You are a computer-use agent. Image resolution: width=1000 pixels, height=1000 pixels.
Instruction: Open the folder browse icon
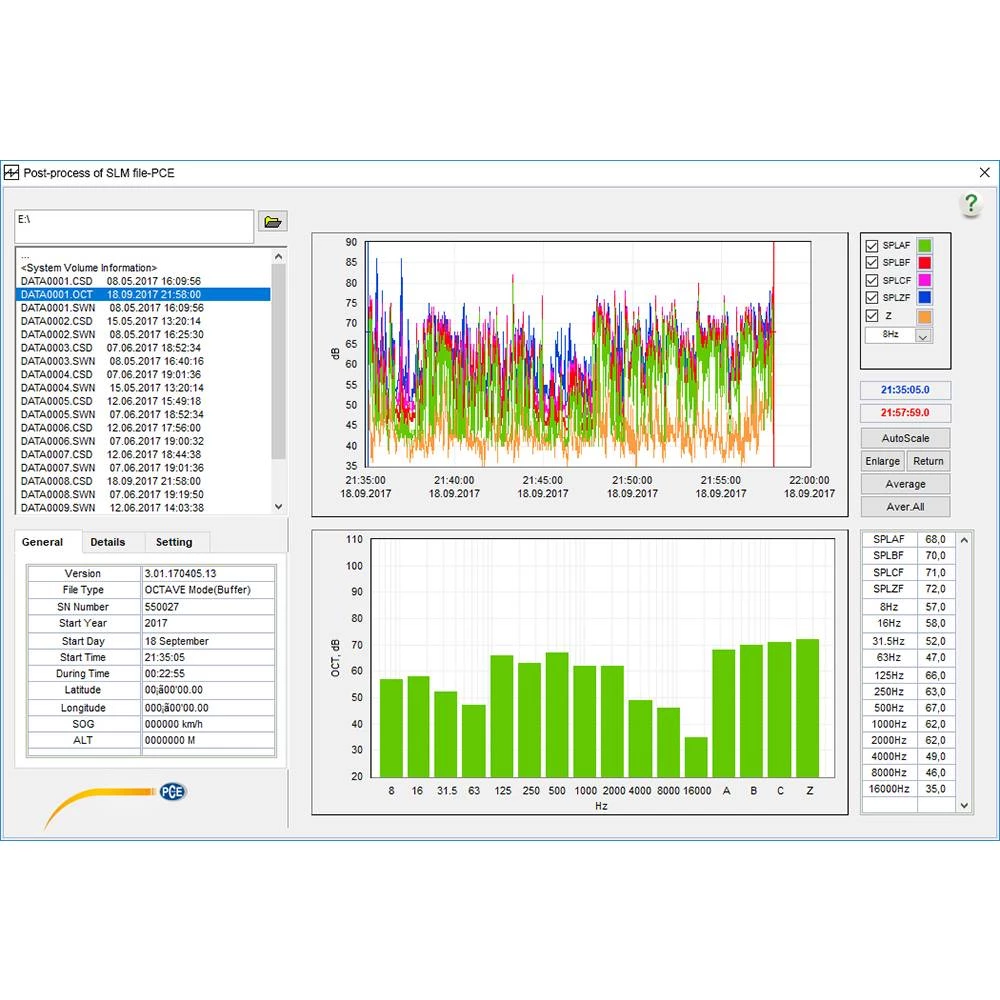(x=272, y=222)
